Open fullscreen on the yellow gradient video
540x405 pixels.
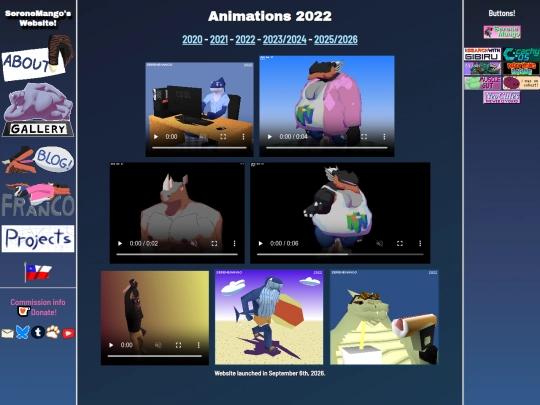[x=178, y=345]
